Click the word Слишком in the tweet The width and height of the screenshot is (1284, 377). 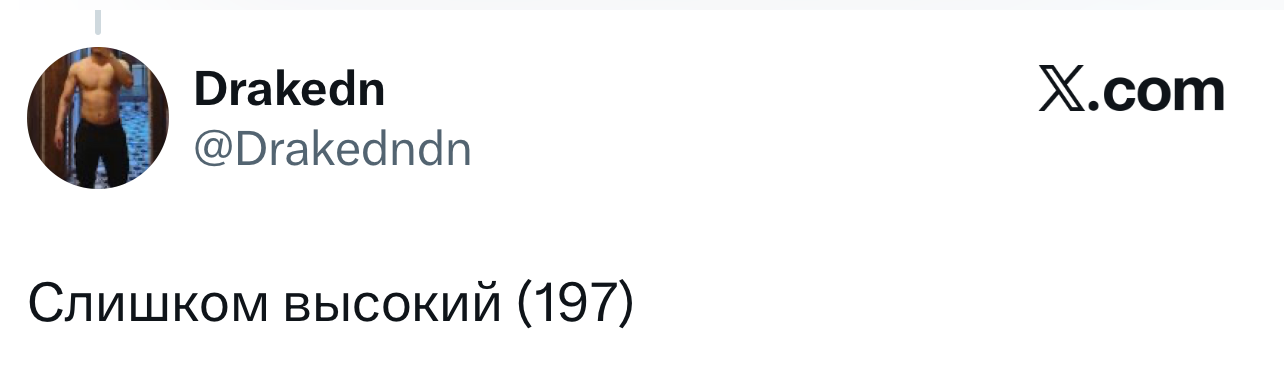point(148,303)
